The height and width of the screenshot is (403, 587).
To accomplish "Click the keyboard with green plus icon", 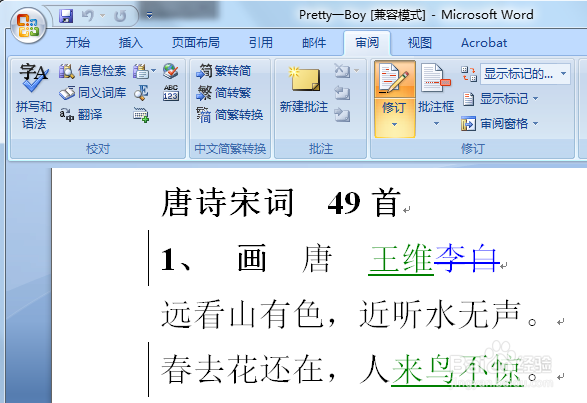I will [x=141, y=115].
